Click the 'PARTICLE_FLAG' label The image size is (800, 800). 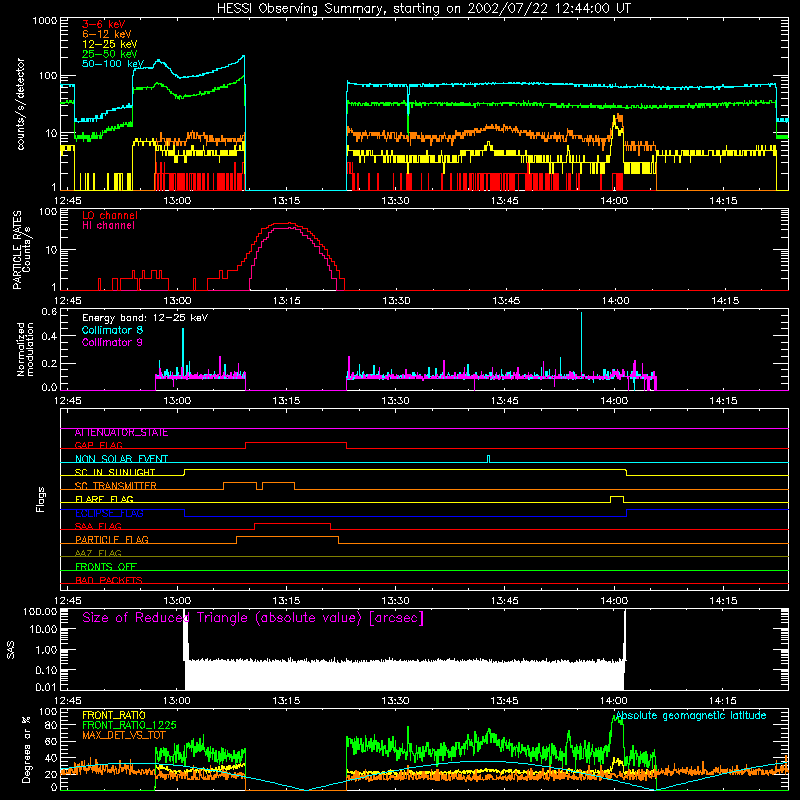(x=112, y=540)
